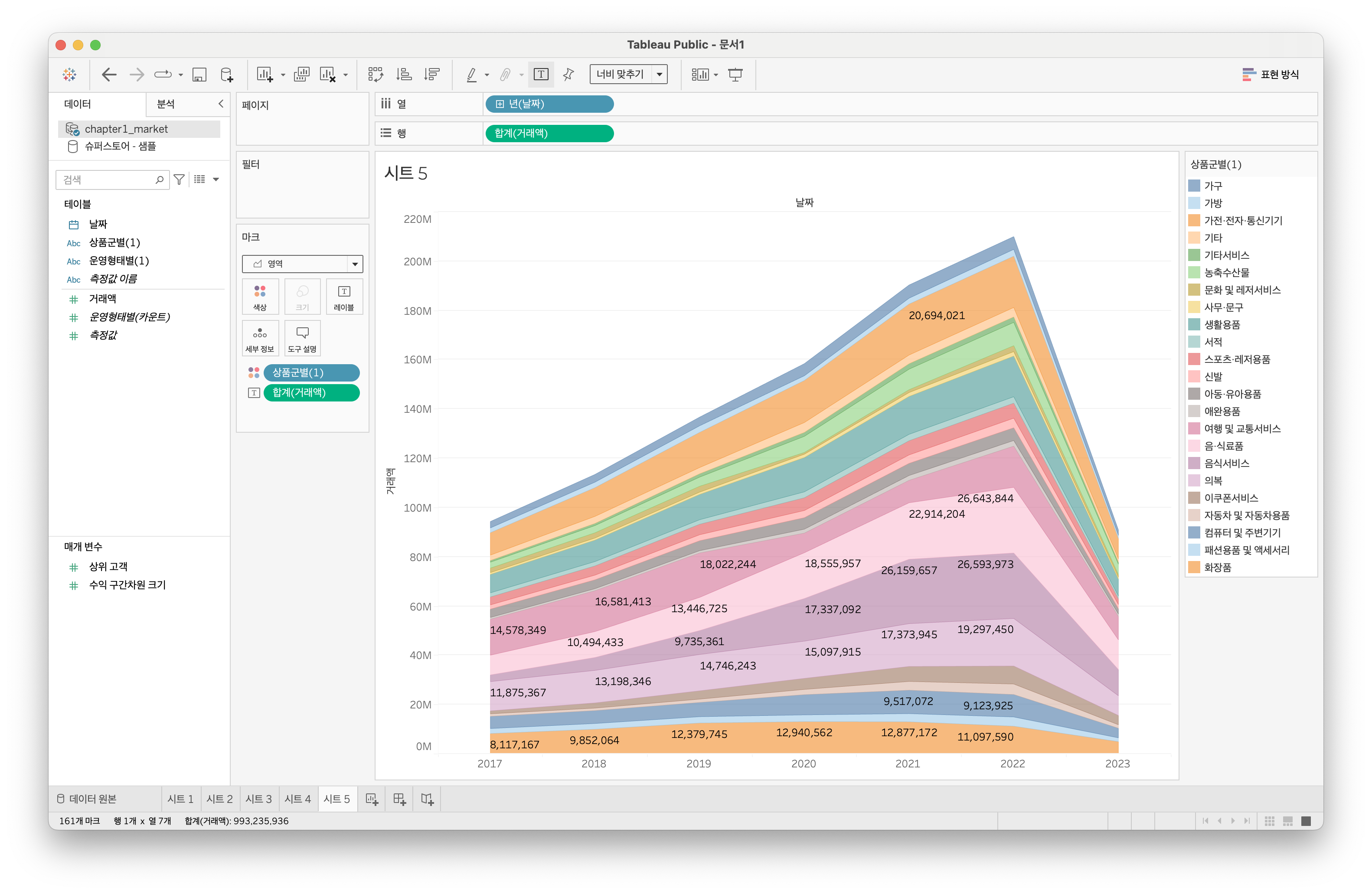Click the 색상 marks card button

click(260, 296)
